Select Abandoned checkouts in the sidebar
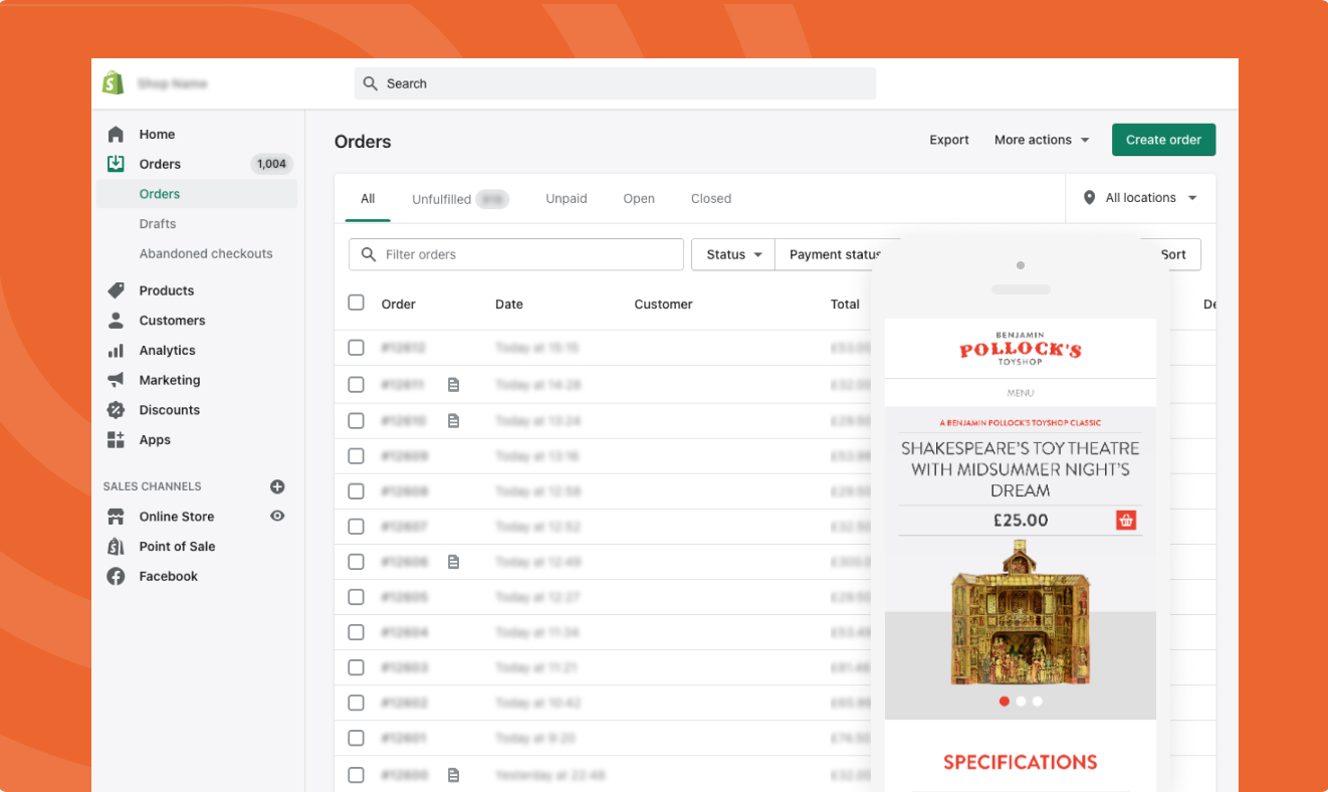This screenshot has height=792, width=1328. [205, 254]
